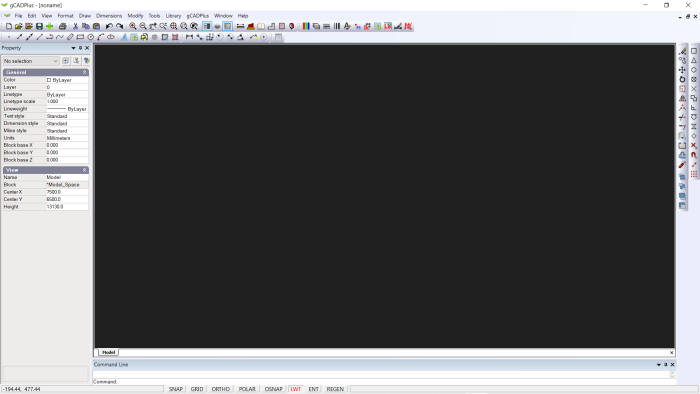
Task: Edit the view Height value field
Action: point(67,207)
